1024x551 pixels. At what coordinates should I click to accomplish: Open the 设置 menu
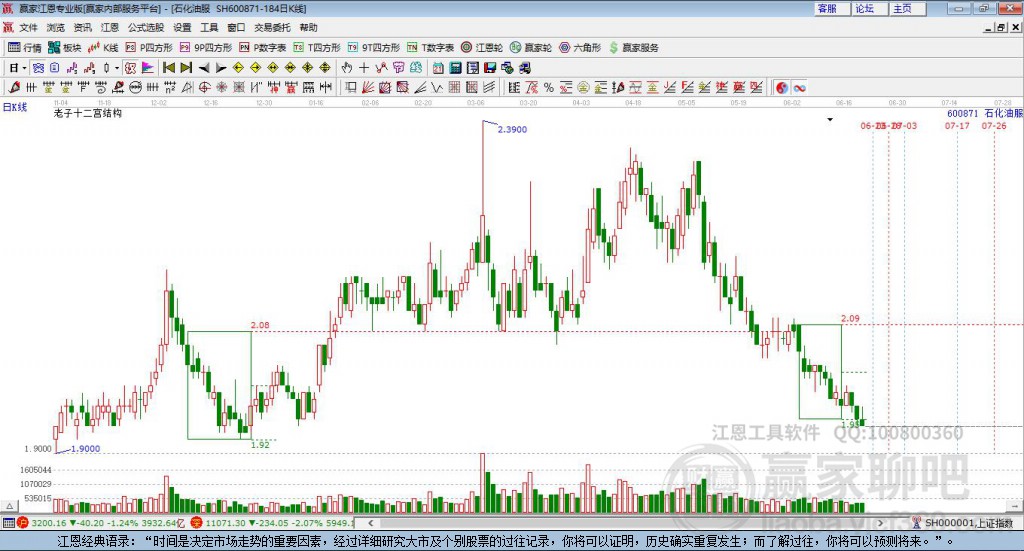(x=182, y=27)
